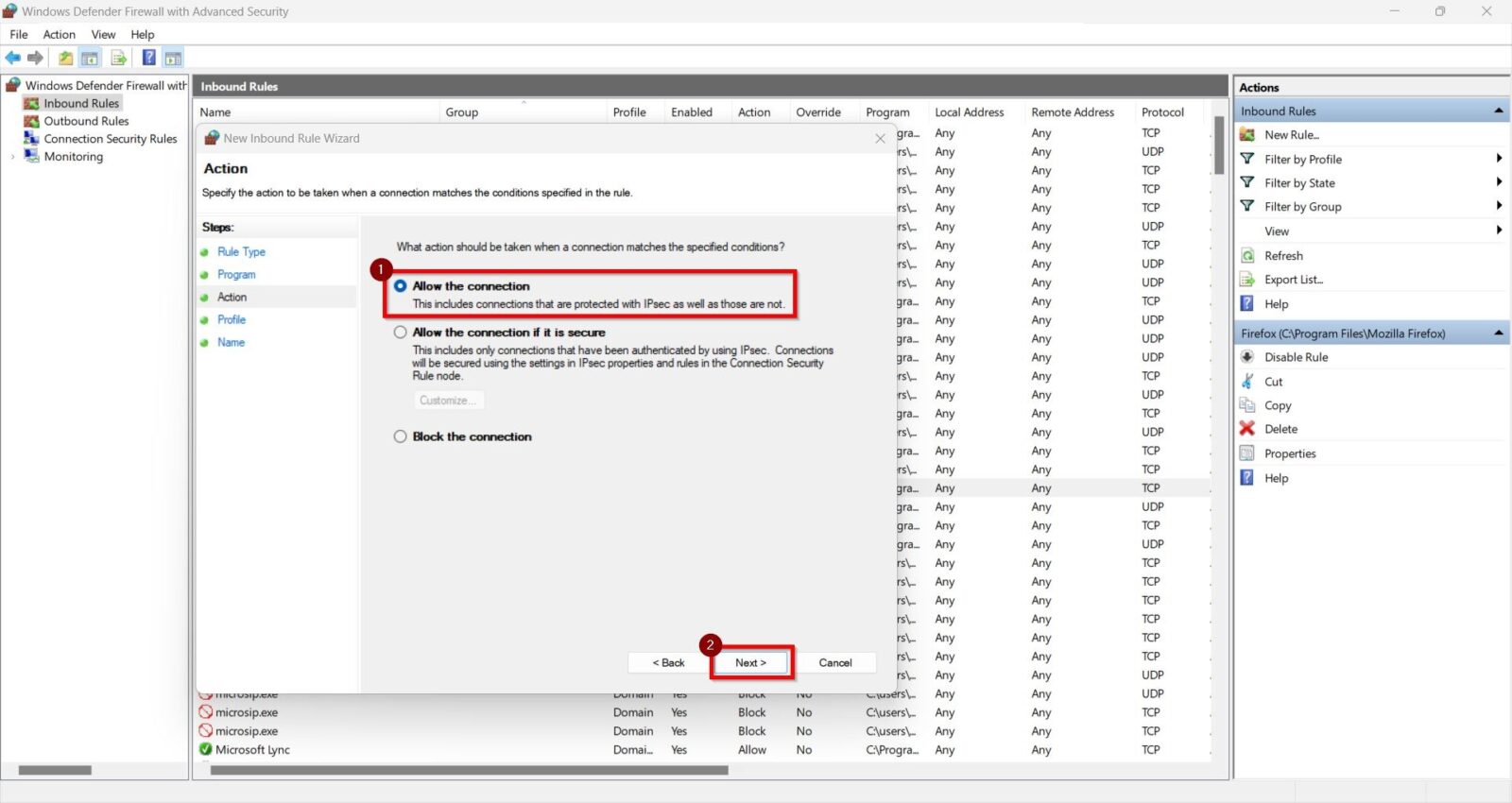Open the Action menu
This screenshot has height=803, width=1512.
(x=59, y=35)
